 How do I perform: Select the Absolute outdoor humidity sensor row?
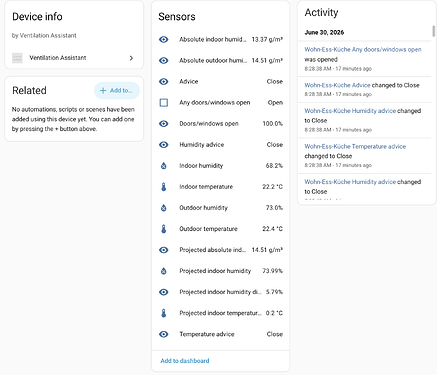tap(220, 60)
